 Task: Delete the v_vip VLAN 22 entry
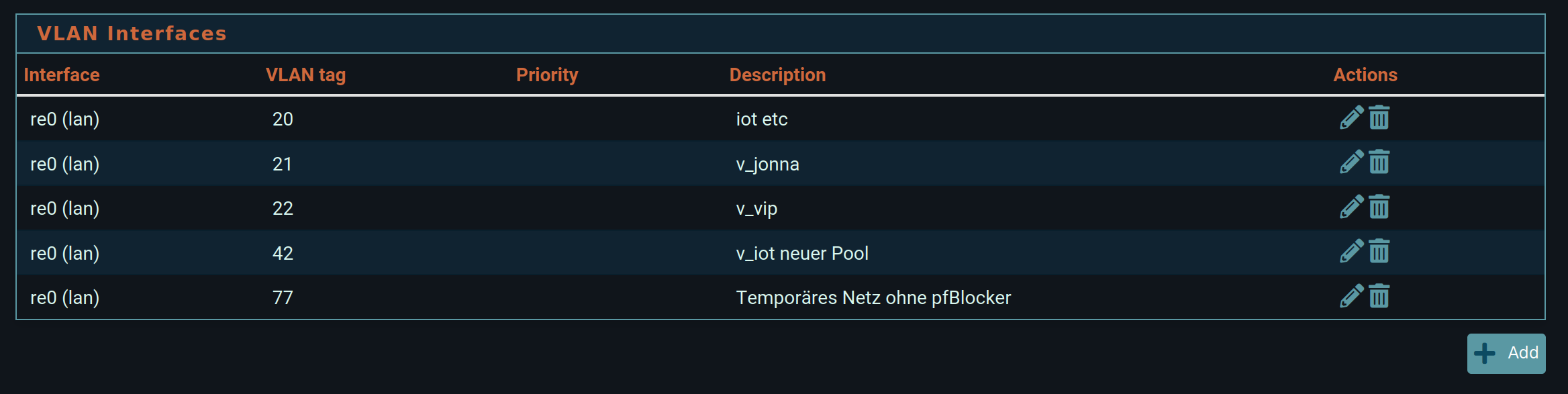coord(1379,207)
